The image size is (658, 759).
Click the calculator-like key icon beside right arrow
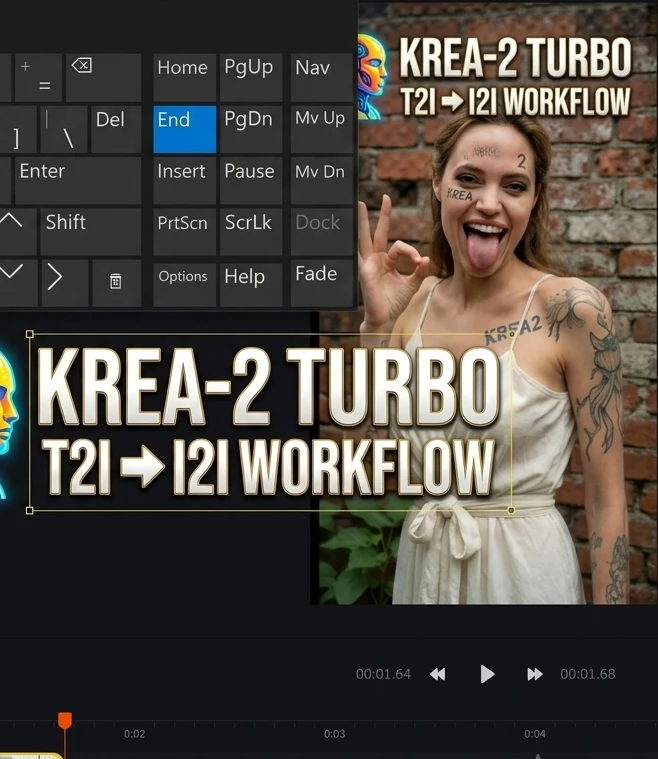pyautogui.click(x=116, y=283)
